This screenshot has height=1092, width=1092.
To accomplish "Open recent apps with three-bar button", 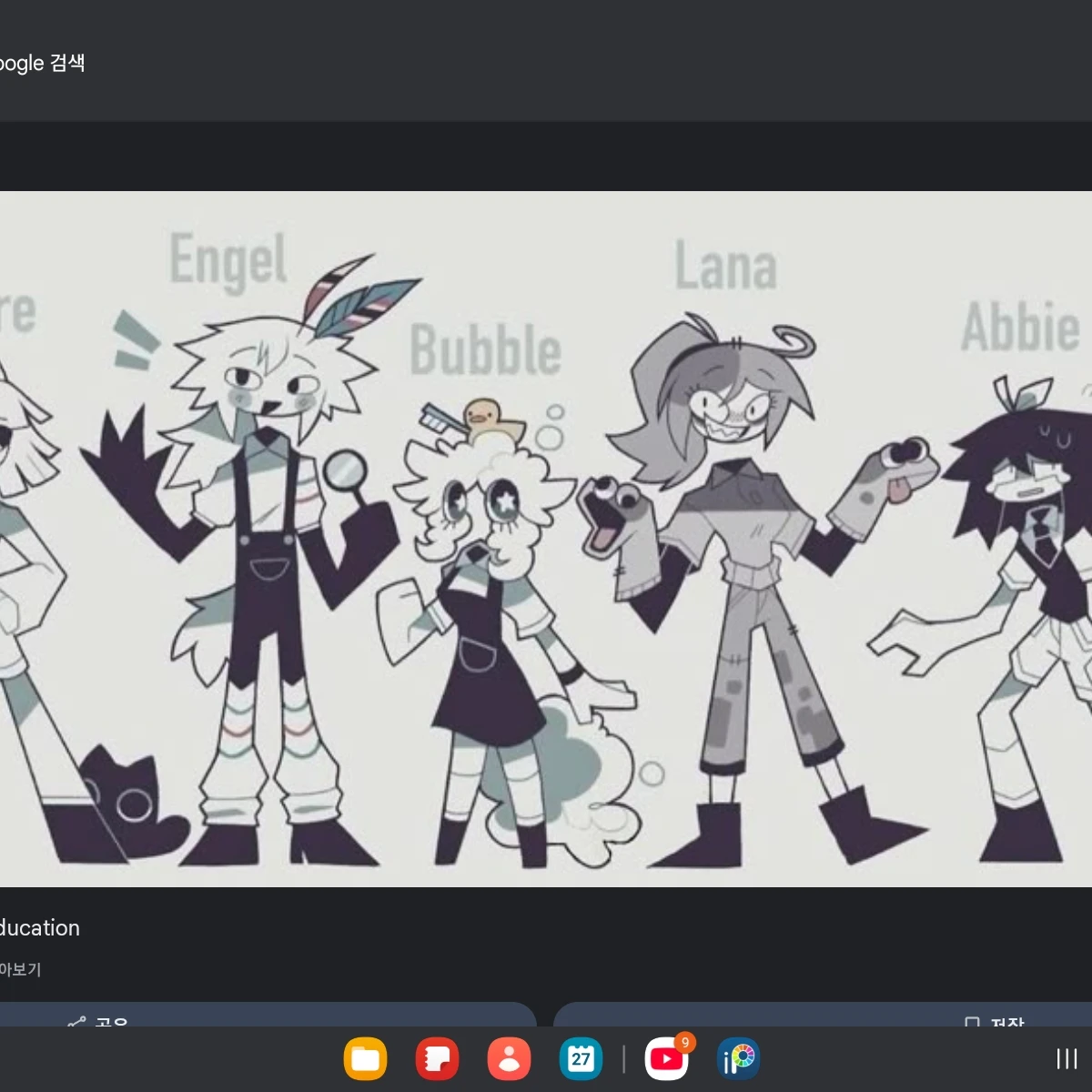I will (x=1067, y=1058).
